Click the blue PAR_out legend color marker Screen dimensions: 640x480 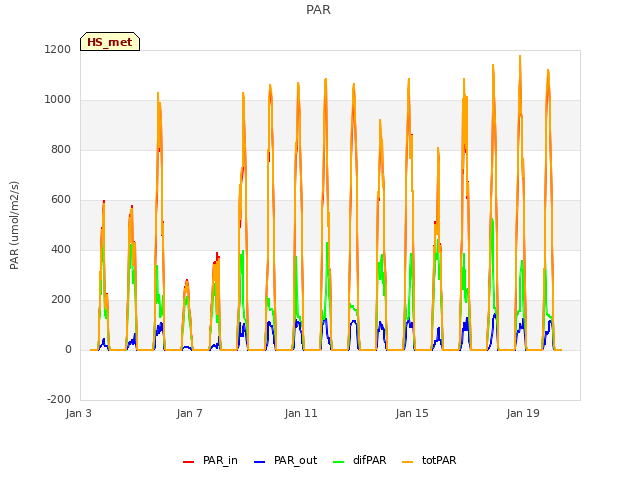tap(259, 462)
